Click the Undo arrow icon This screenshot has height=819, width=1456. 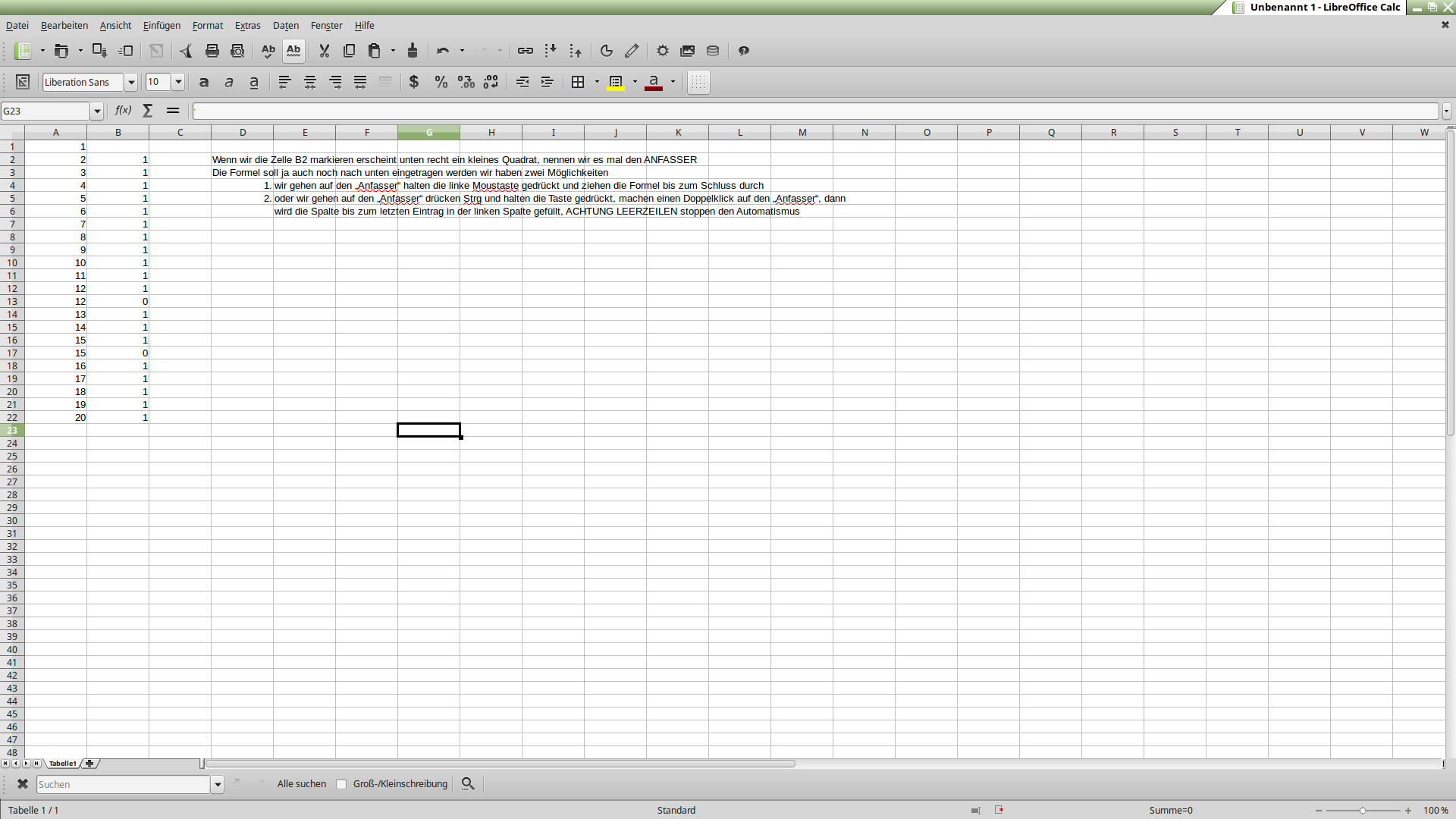coord(443,51)
